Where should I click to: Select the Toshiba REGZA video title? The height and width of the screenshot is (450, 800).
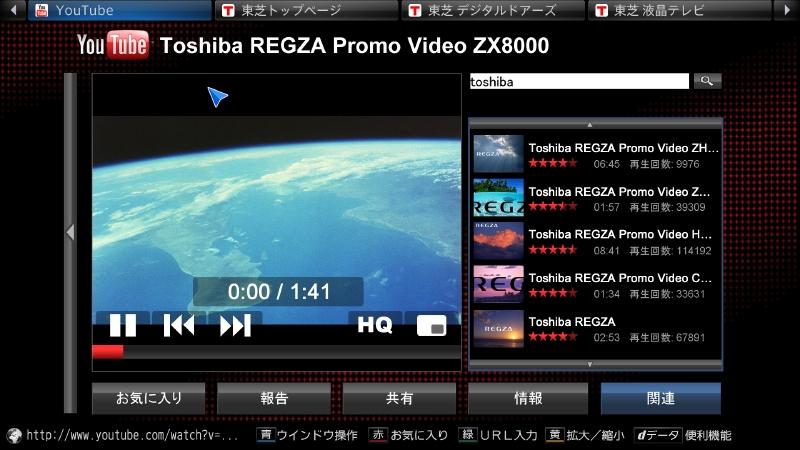pyautogui.click(x=572, y=322)
